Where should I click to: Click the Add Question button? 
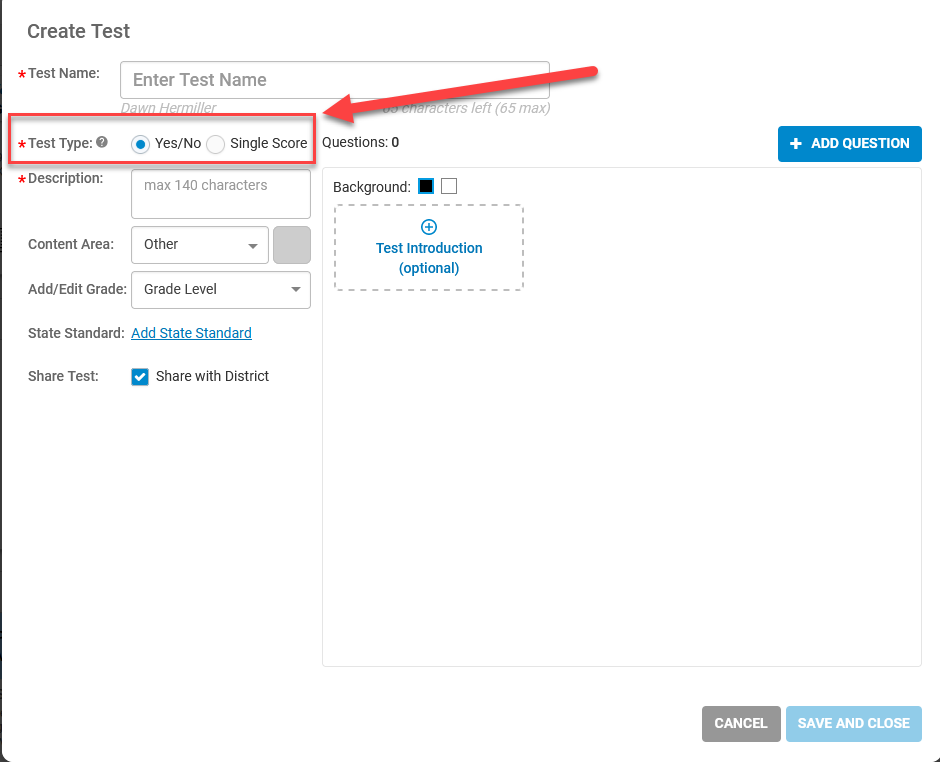click(x=849, y=144)
